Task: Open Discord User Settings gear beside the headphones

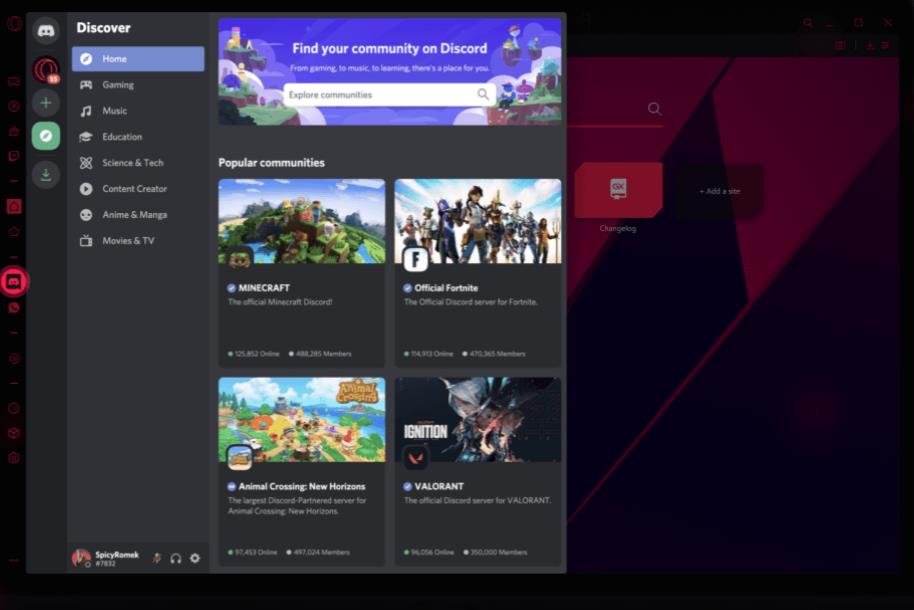Action: (195, 558)
